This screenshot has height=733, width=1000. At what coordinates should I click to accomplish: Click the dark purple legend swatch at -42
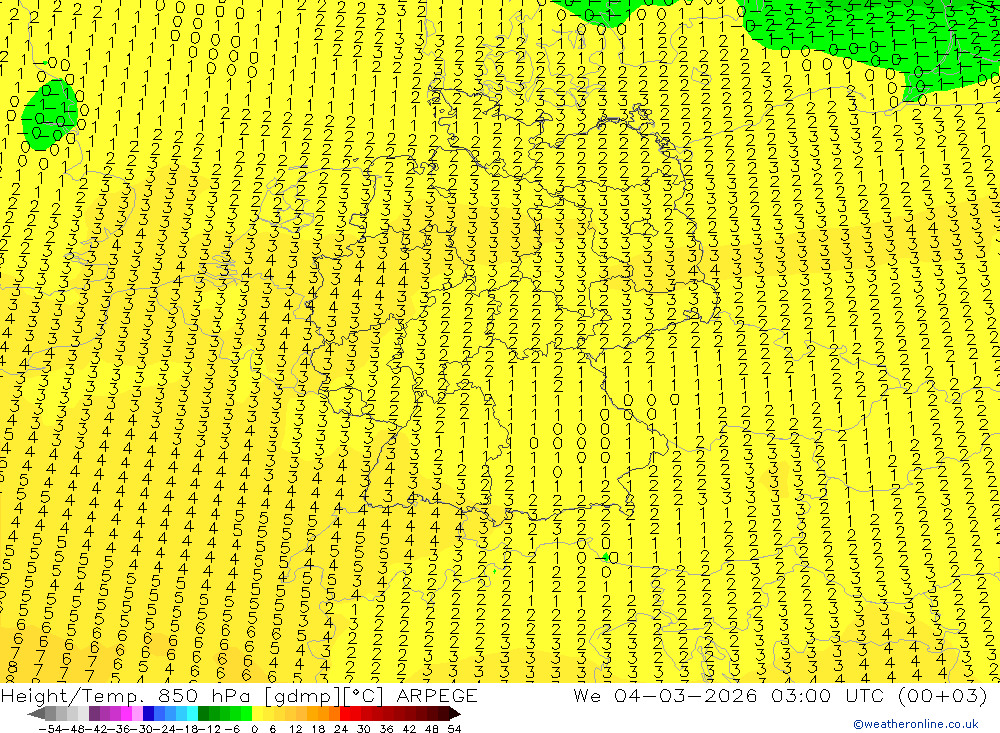click(x=94, y=713)
